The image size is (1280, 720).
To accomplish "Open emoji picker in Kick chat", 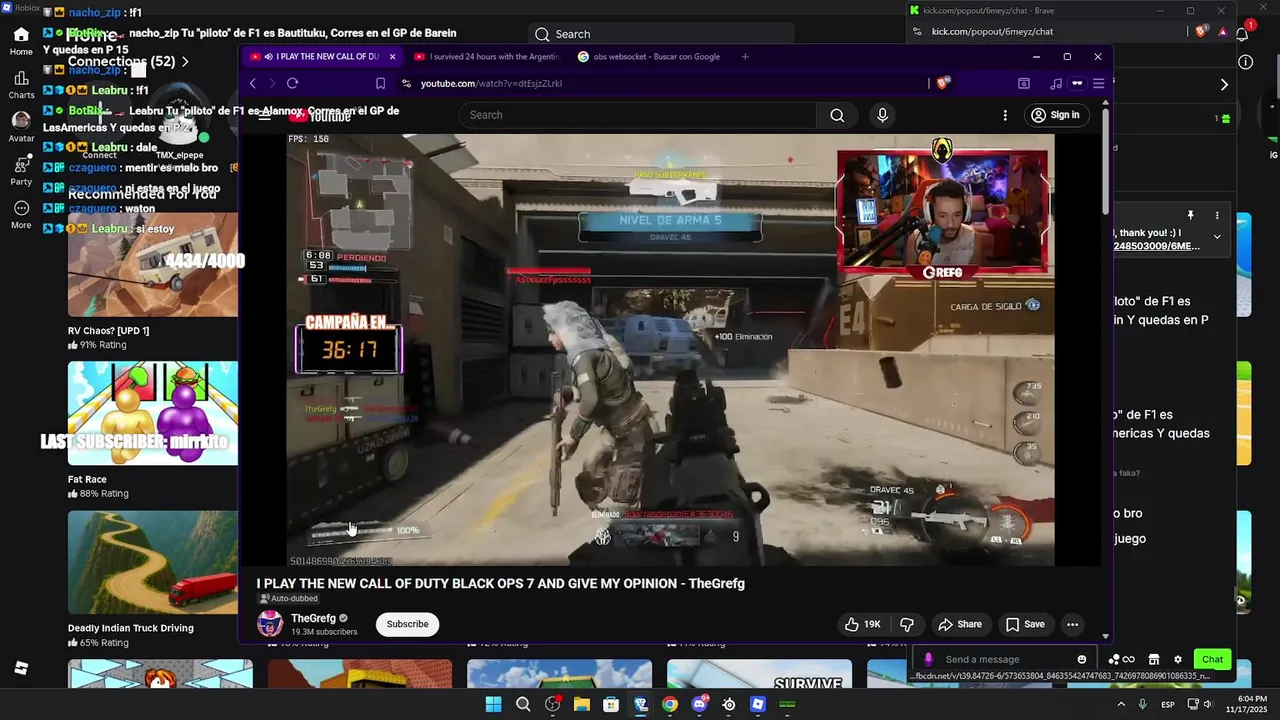I will 1082,659.
